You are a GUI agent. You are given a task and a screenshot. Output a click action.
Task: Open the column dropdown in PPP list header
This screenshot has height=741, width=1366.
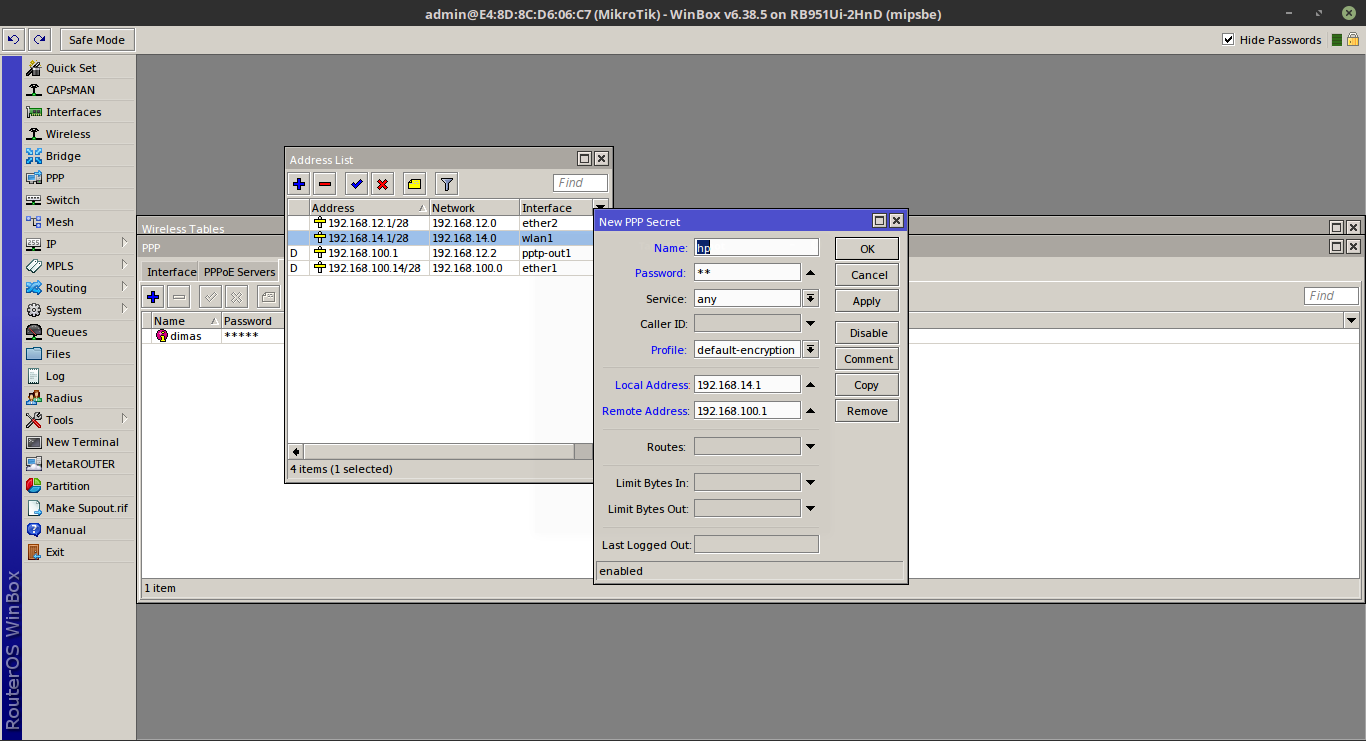pyautogui.click(x=1352, y=320)
